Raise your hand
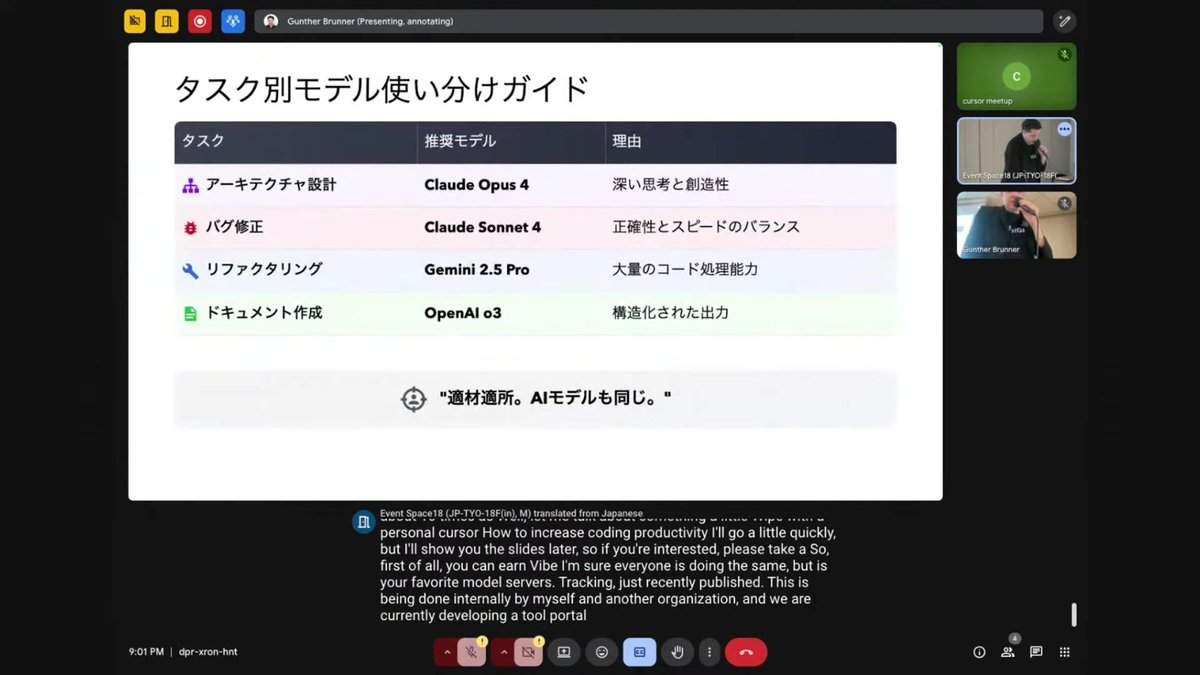This screenshot has height=675, width=1200. pos(677,651)
